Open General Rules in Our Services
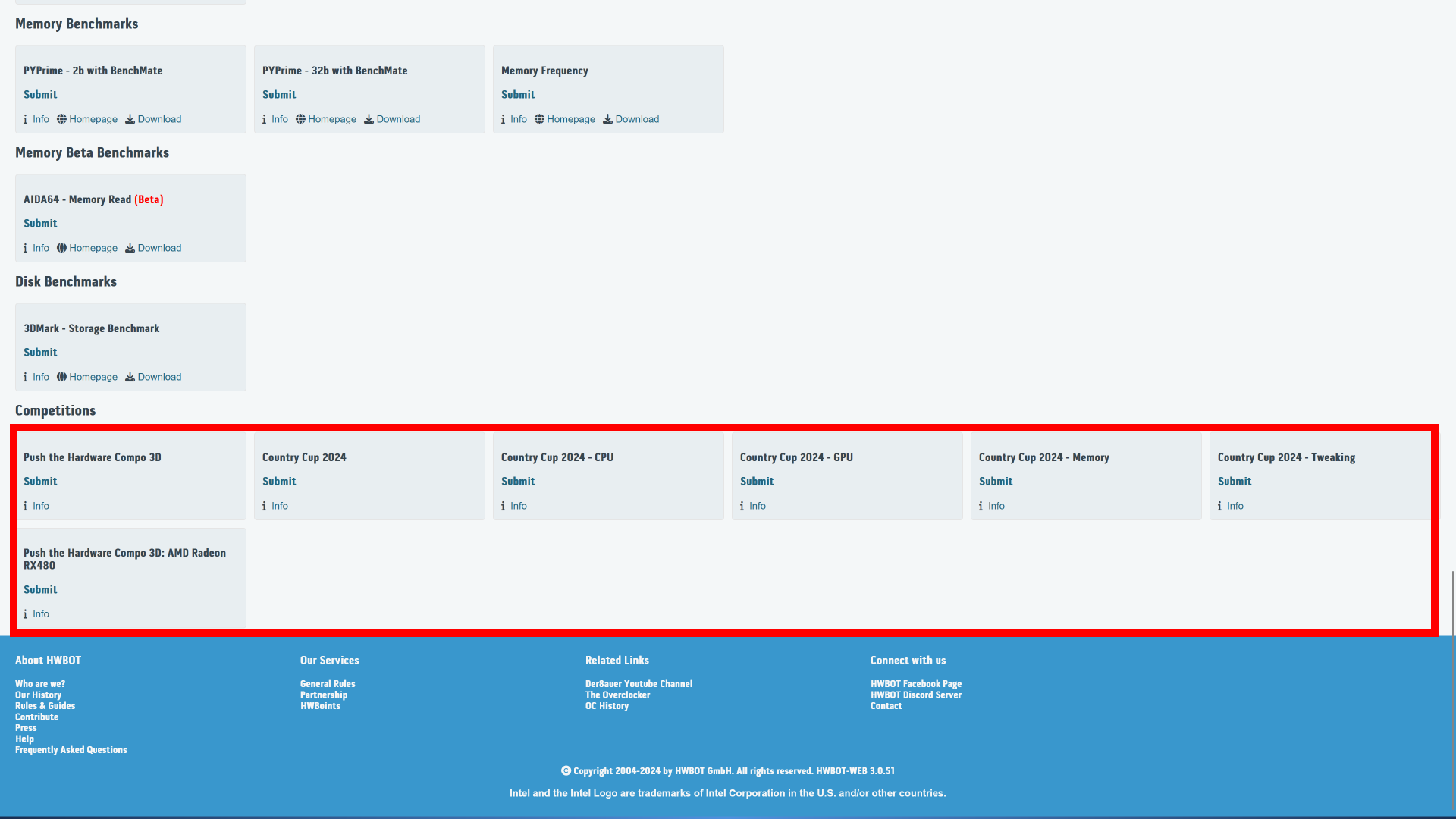Screen dimensions: 1456x819 (328, 684)
